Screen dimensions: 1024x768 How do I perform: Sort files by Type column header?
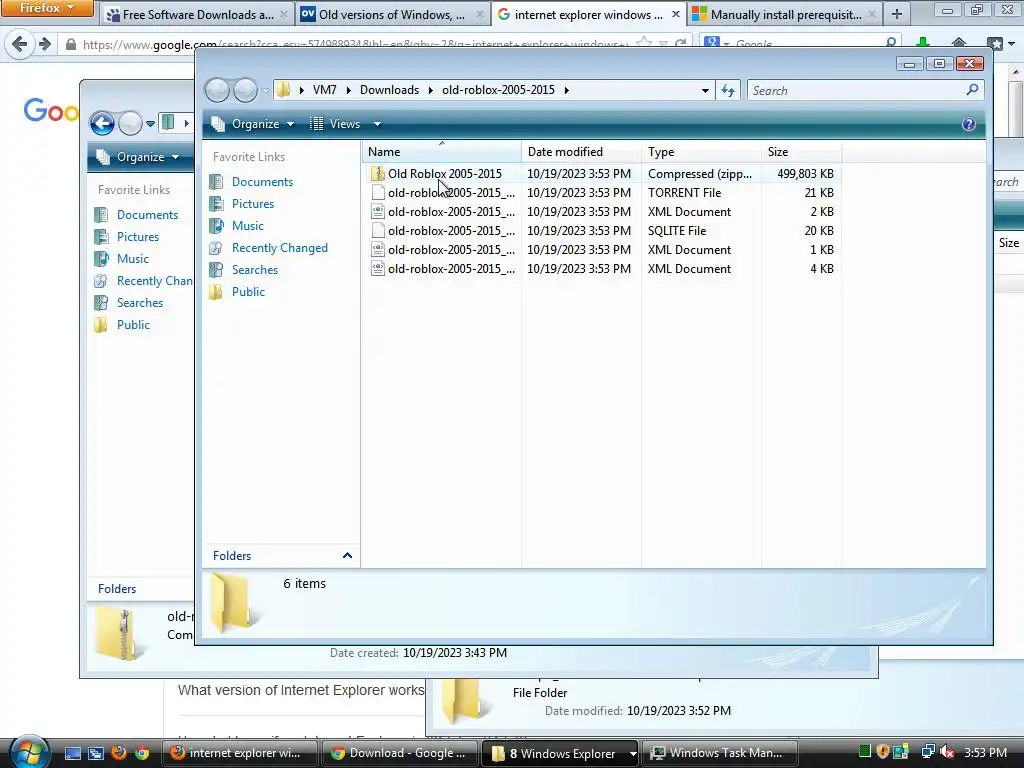click(701, 152)
